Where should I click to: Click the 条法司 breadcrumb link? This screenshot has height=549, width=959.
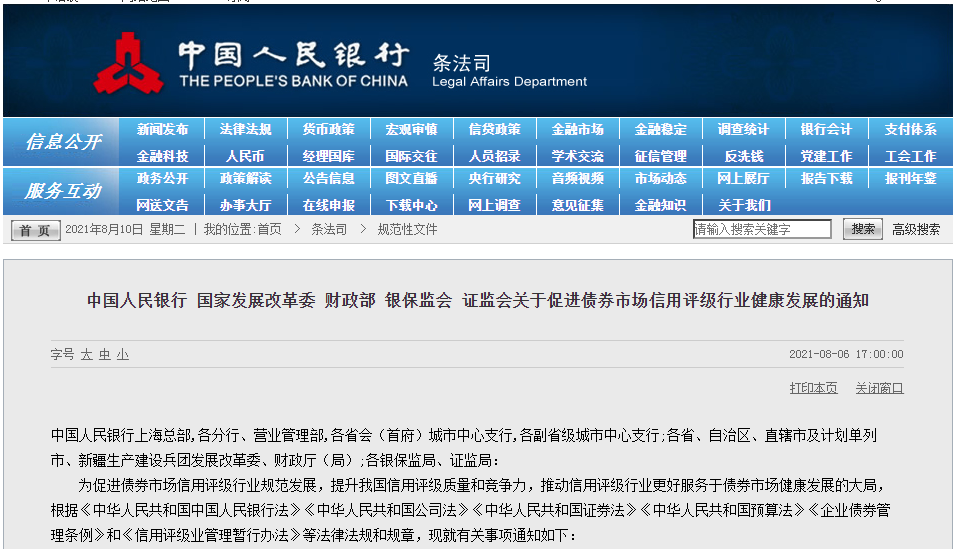click(x=328, y=229)
